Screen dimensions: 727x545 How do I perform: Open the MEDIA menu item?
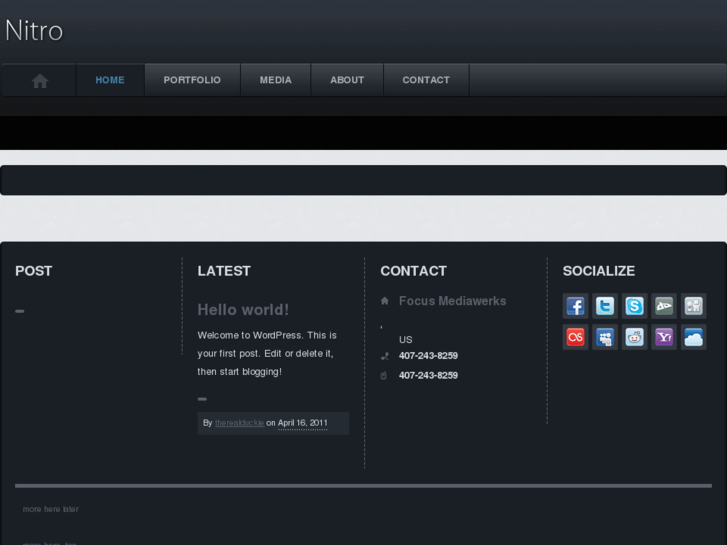(275, 80)
